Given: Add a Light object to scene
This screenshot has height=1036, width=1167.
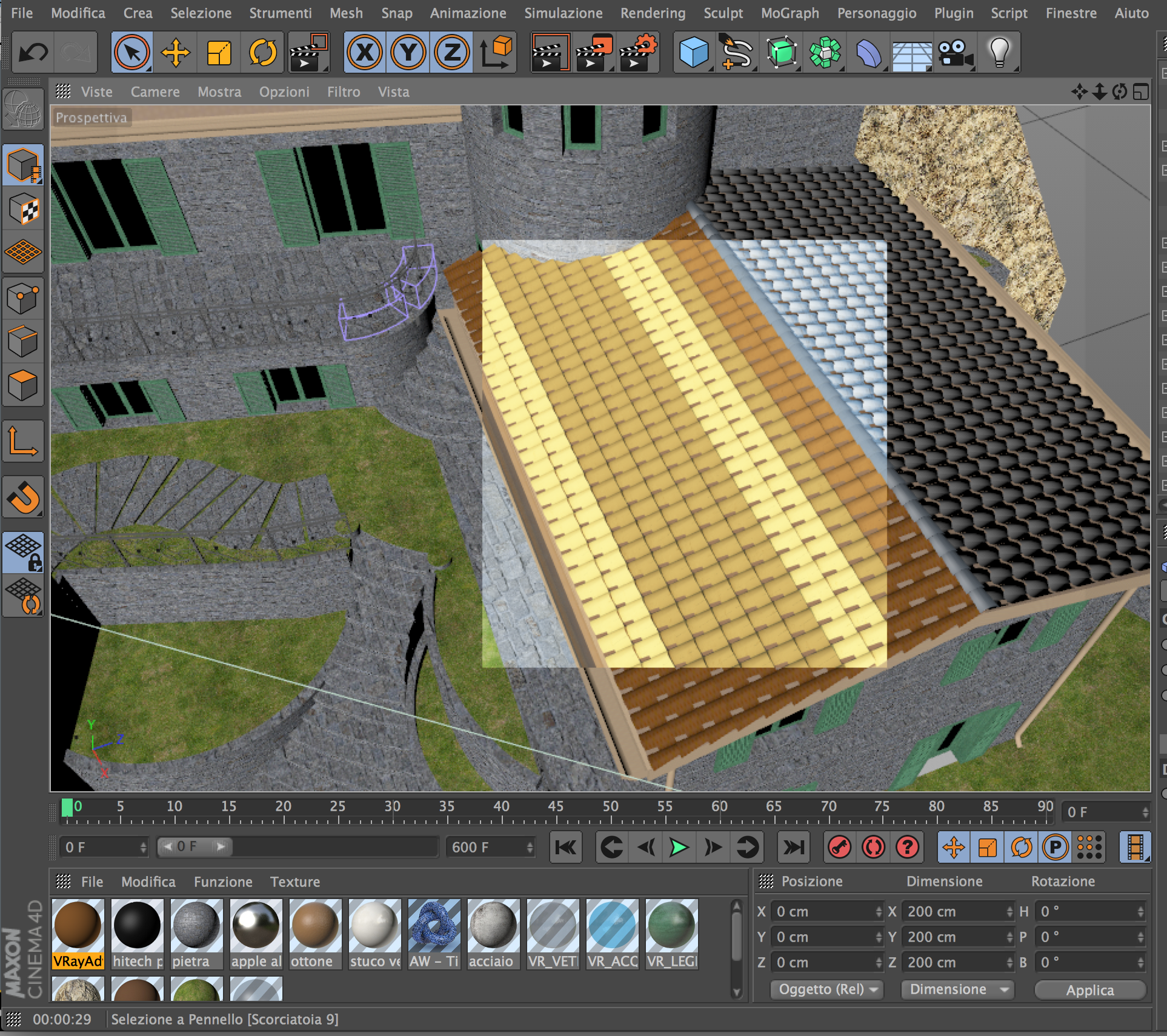Looking at the screenshot, I should click(999, 53).
